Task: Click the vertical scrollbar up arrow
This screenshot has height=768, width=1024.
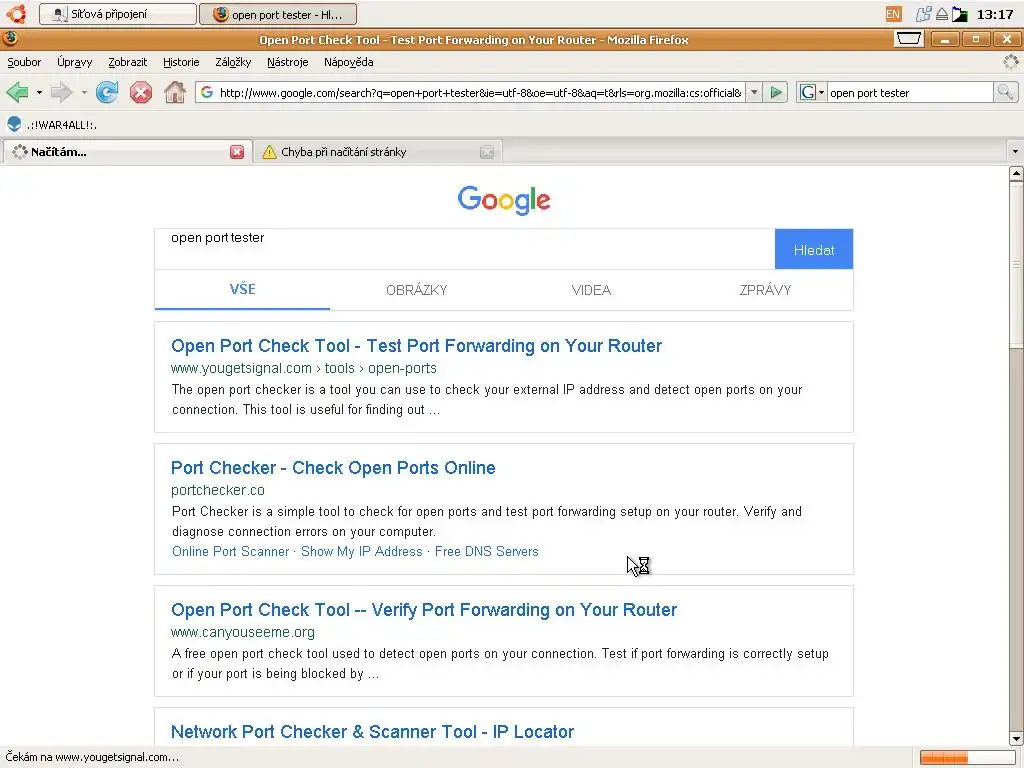Action: (1016, 174)
